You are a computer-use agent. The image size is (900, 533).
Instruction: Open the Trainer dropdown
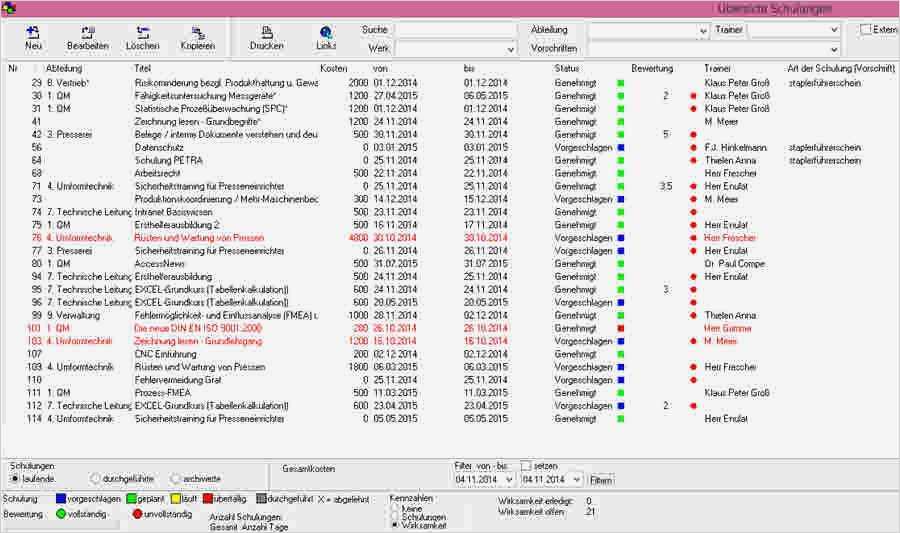coord(834,30)
